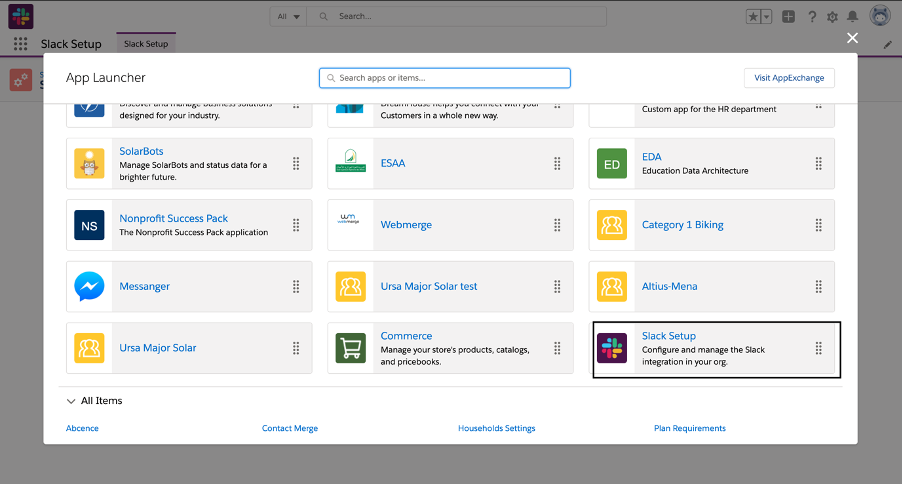Open the Commerce shopping cart icon

350,348
